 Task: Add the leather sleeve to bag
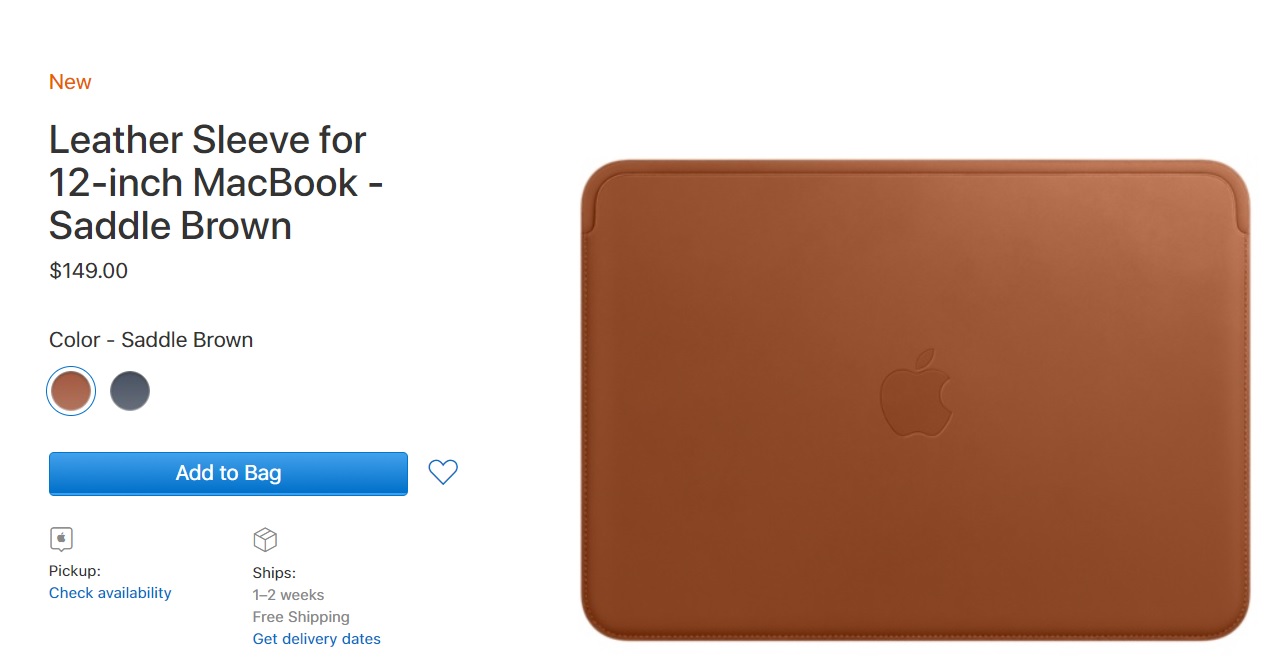pyautogui.click(x=228, y=473)
